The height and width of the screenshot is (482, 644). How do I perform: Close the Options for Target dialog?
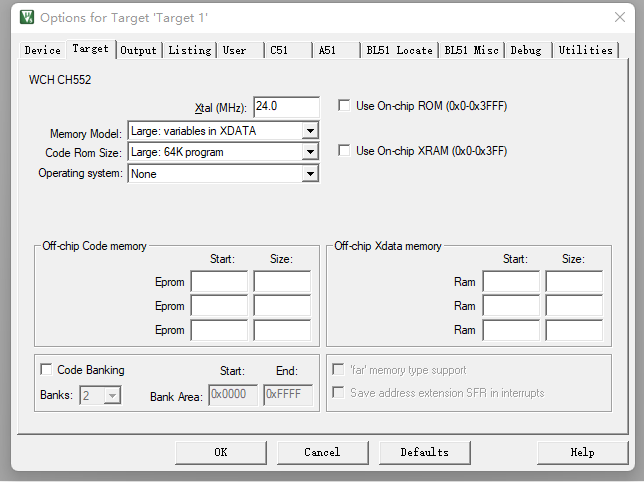click(x=620, y=17)
